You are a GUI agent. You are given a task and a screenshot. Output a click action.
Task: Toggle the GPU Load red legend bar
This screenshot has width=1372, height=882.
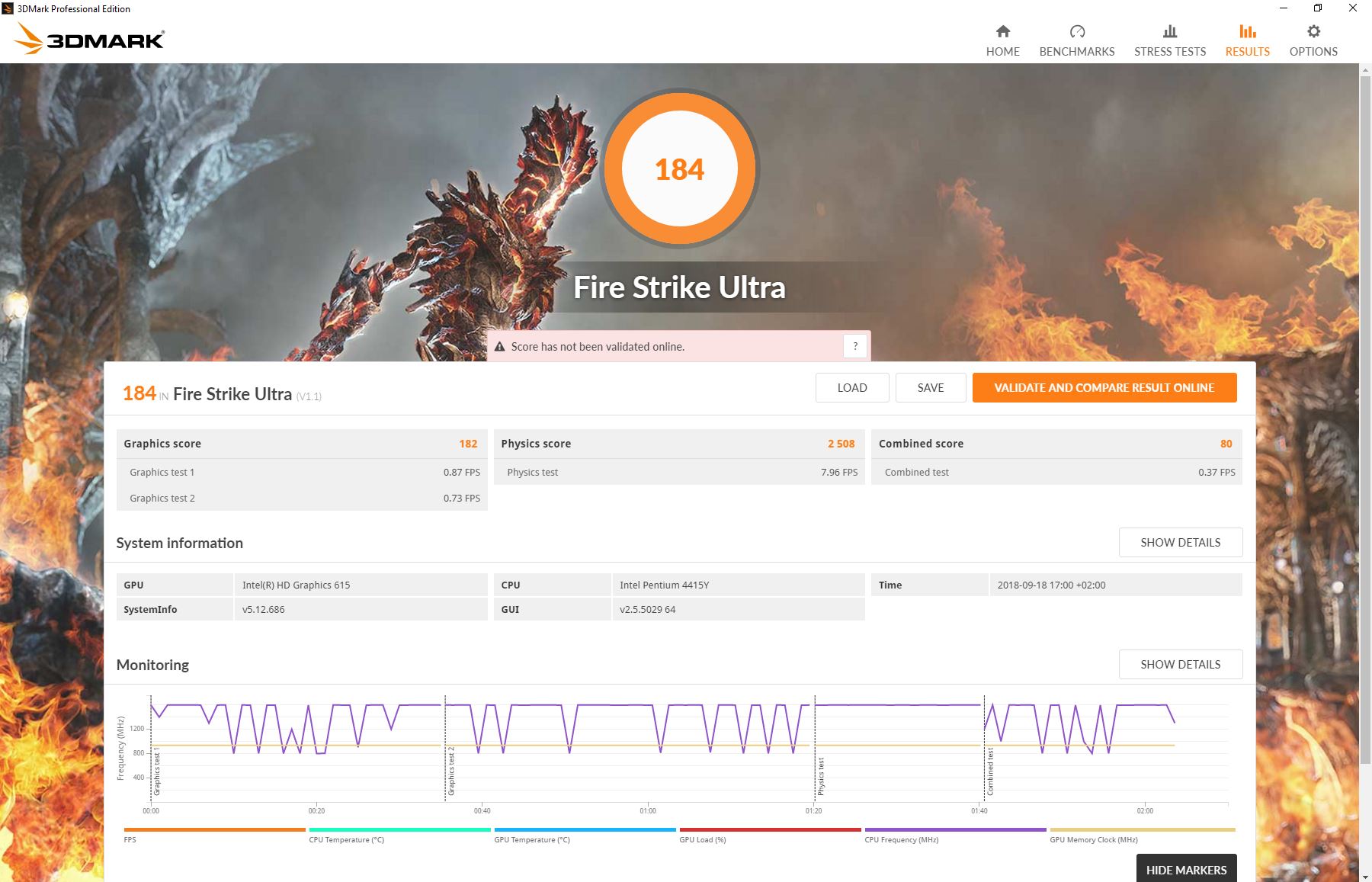pyautogui.click(x=770, y=829)
